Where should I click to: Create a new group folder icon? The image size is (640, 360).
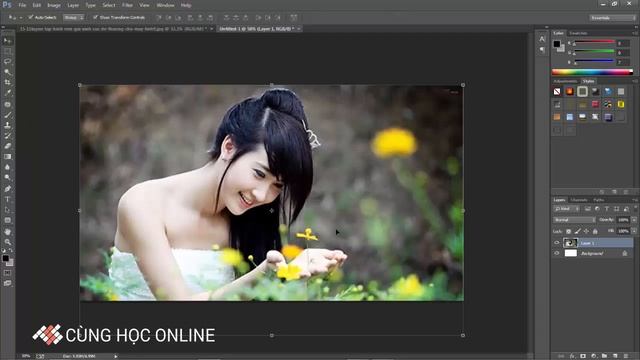(604, 356)
